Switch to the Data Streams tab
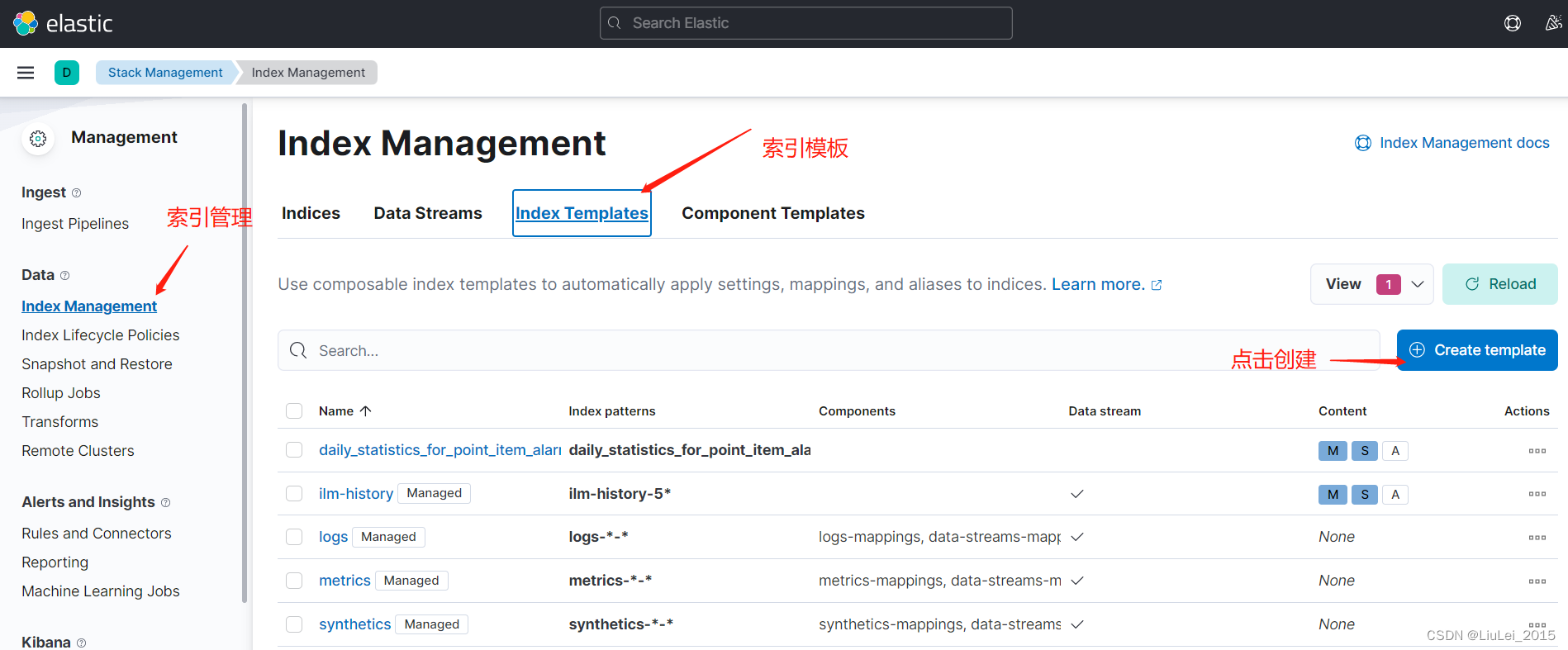 point(428,213)
